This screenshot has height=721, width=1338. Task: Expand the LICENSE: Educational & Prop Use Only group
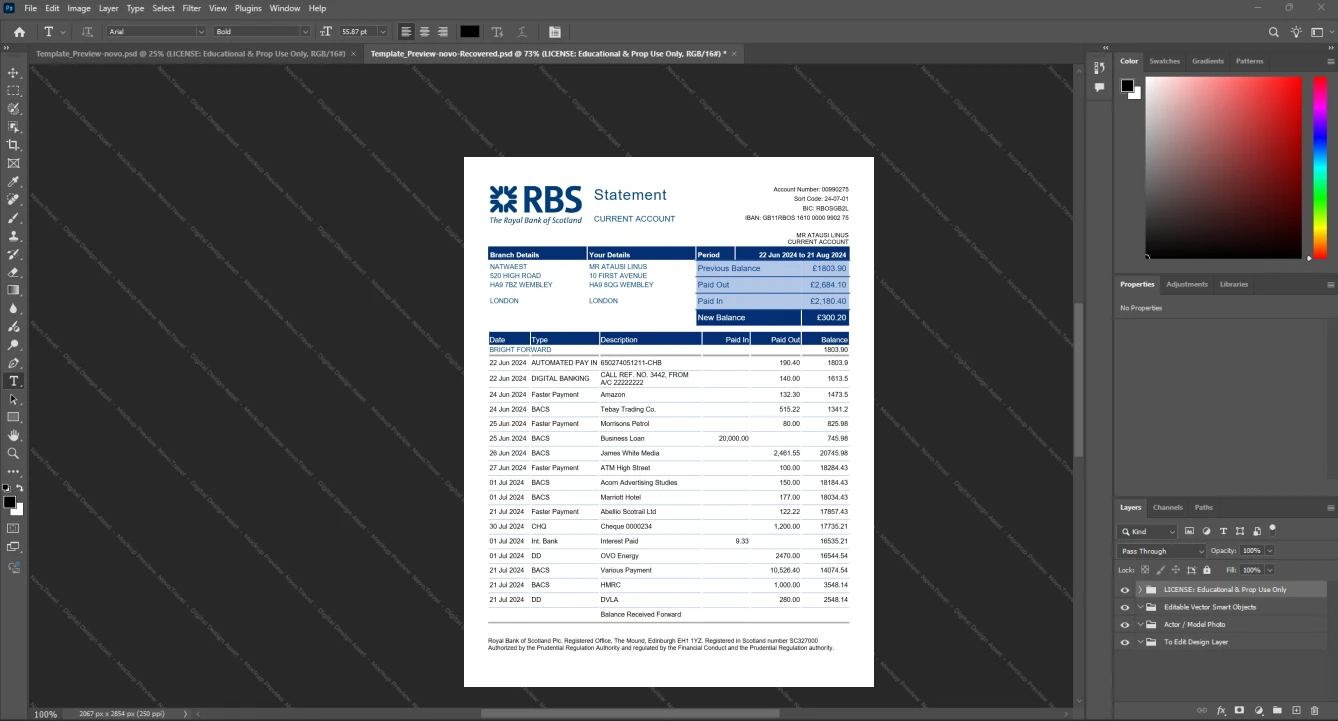1139,590
